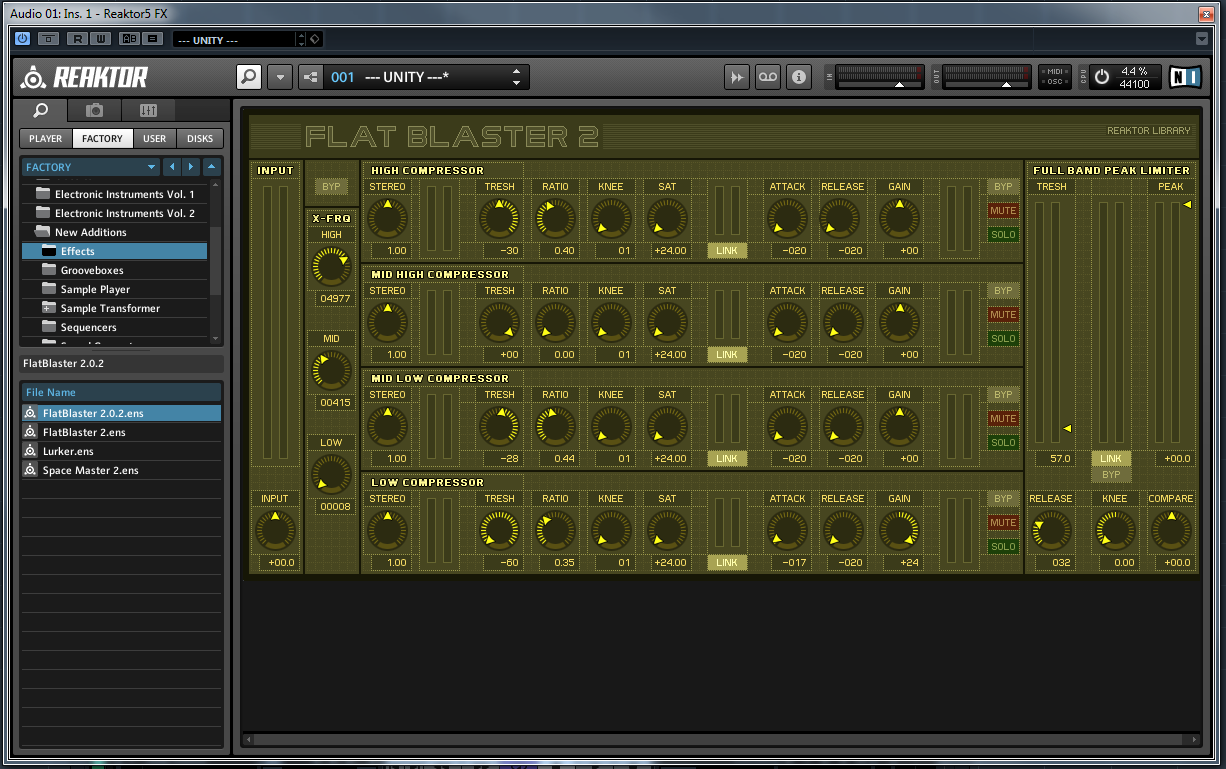Toggle the peak limiter BYP button
Image resolution: width=1226 pixels, height=769 pixels.
[x=1111, y=474]
